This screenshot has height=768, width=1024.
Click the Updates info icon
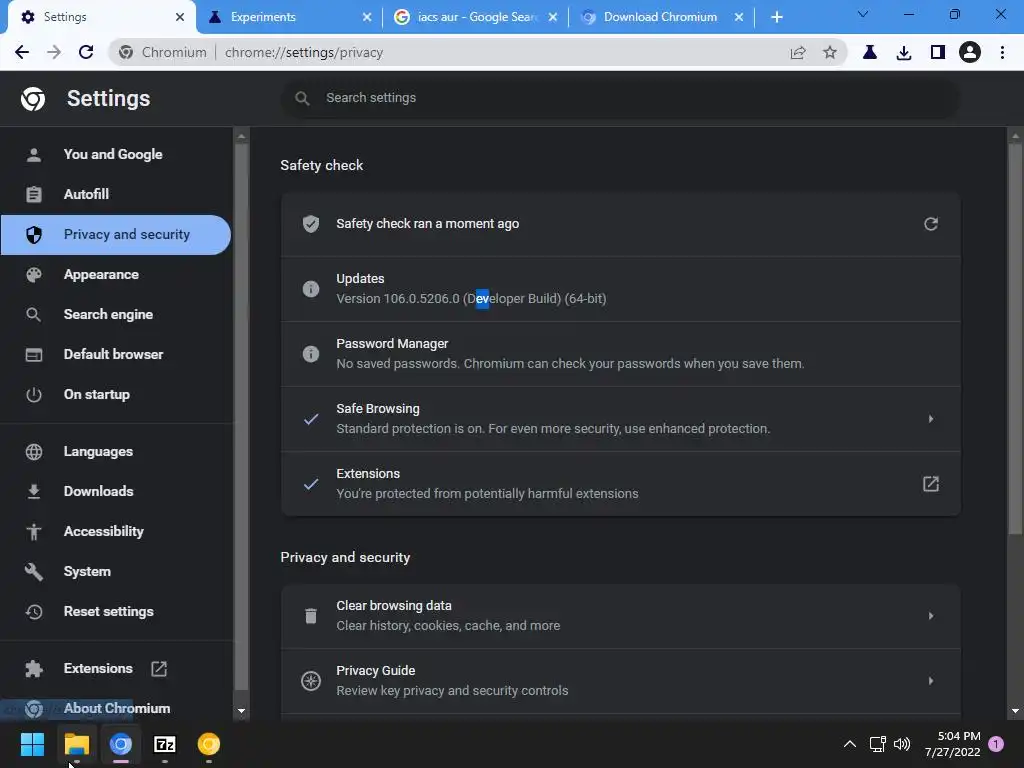[311, 289]
